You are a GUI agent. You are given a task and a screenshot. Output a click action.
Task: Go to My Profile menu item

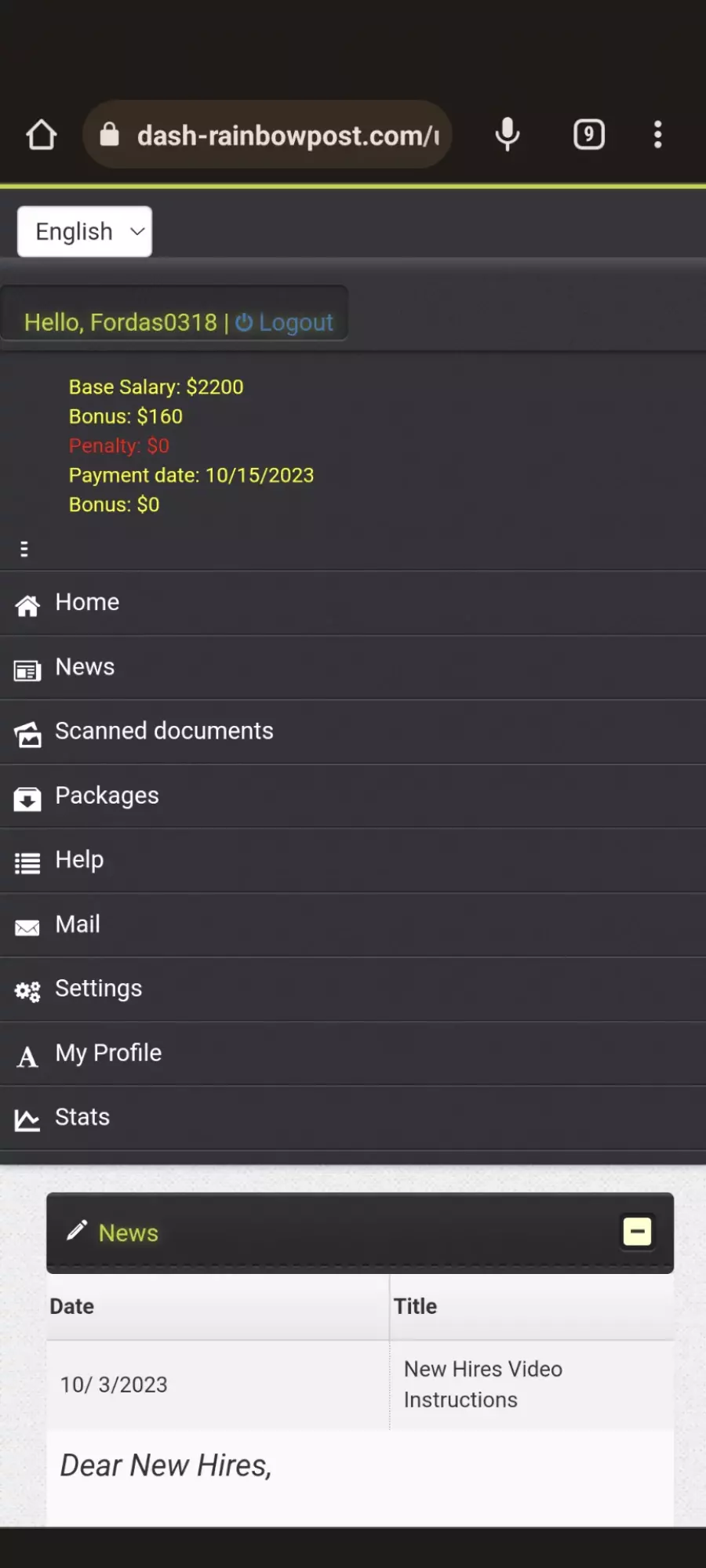tap(353, 1053)
